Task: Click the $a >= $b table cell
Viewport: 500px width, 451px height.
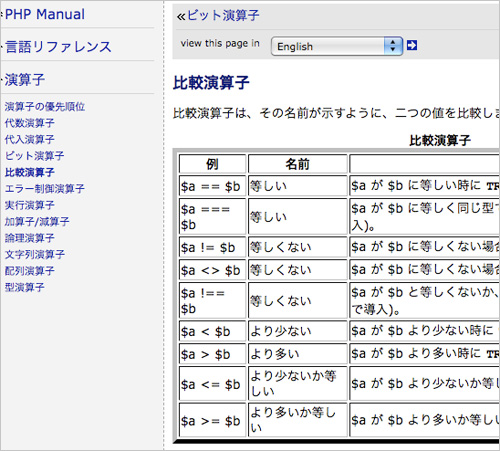Action: (212, 420)
